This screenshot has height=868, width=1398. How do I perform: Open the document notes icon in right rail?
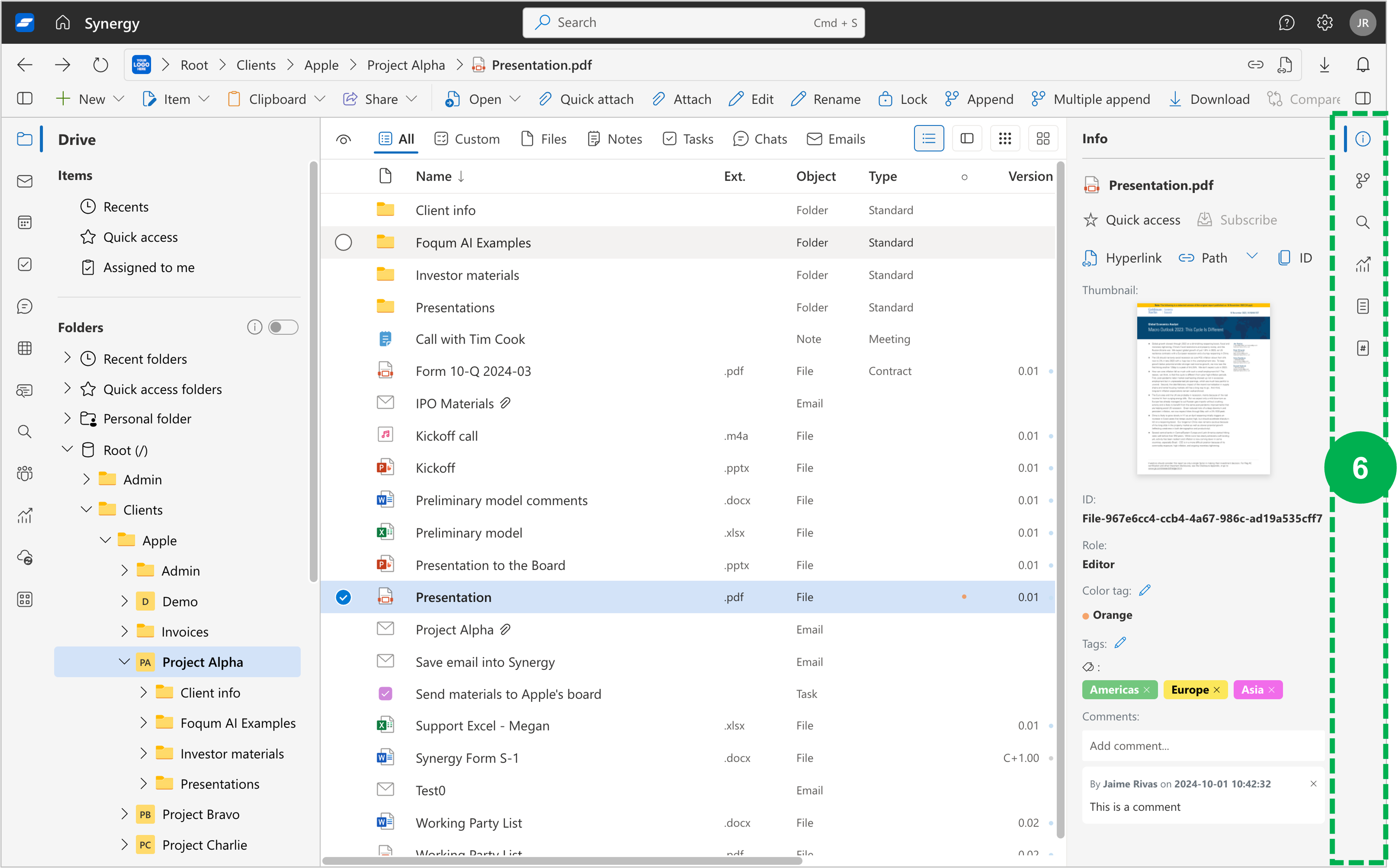click(x=1363, y=306)
